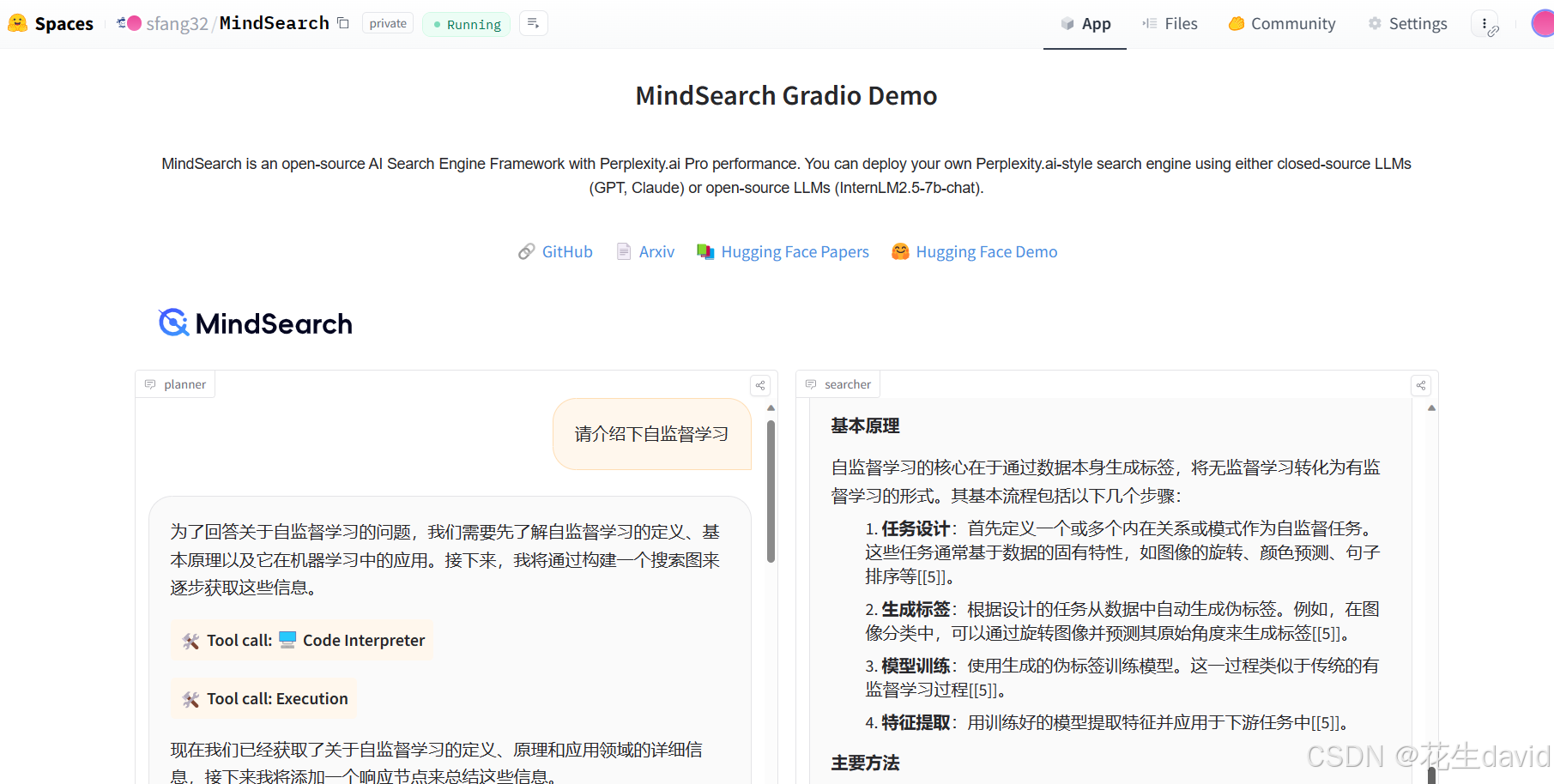Click the sfang32 owner avatar icon
This screenshot has height=784, width=1554.
coord(134,23)
